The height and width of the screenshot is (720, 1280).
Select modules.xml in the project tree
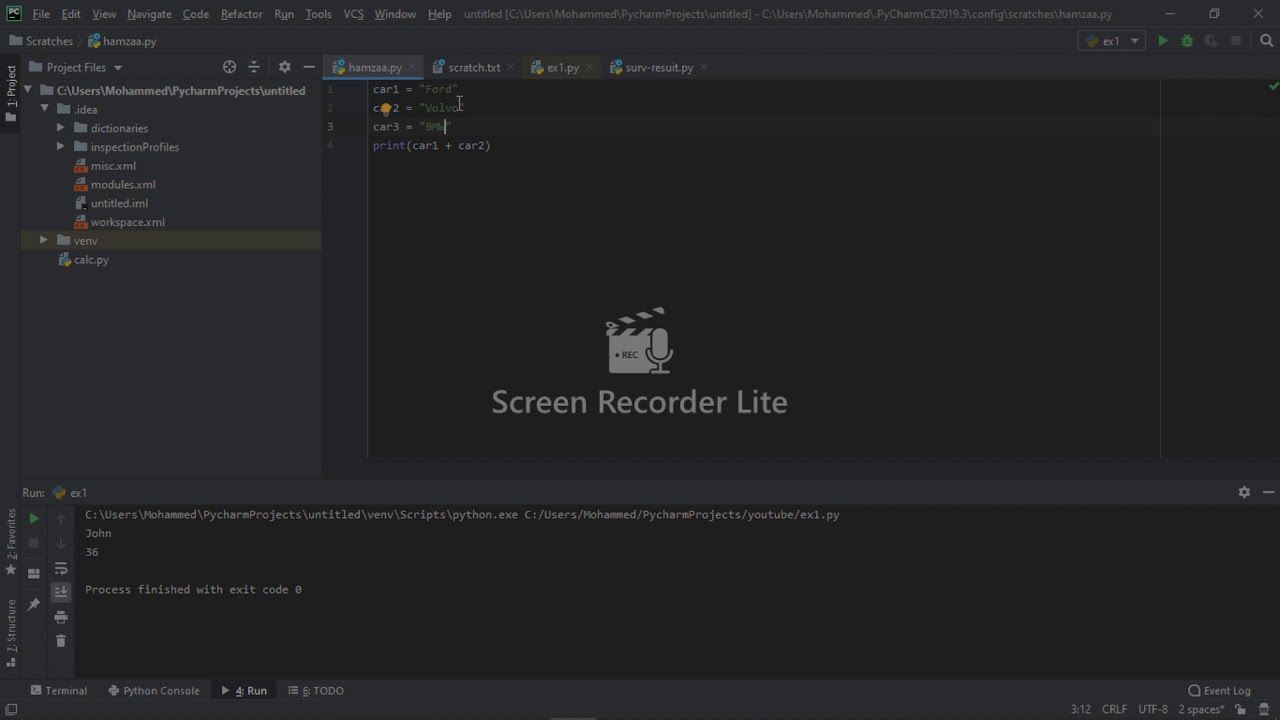pos(123,185)
